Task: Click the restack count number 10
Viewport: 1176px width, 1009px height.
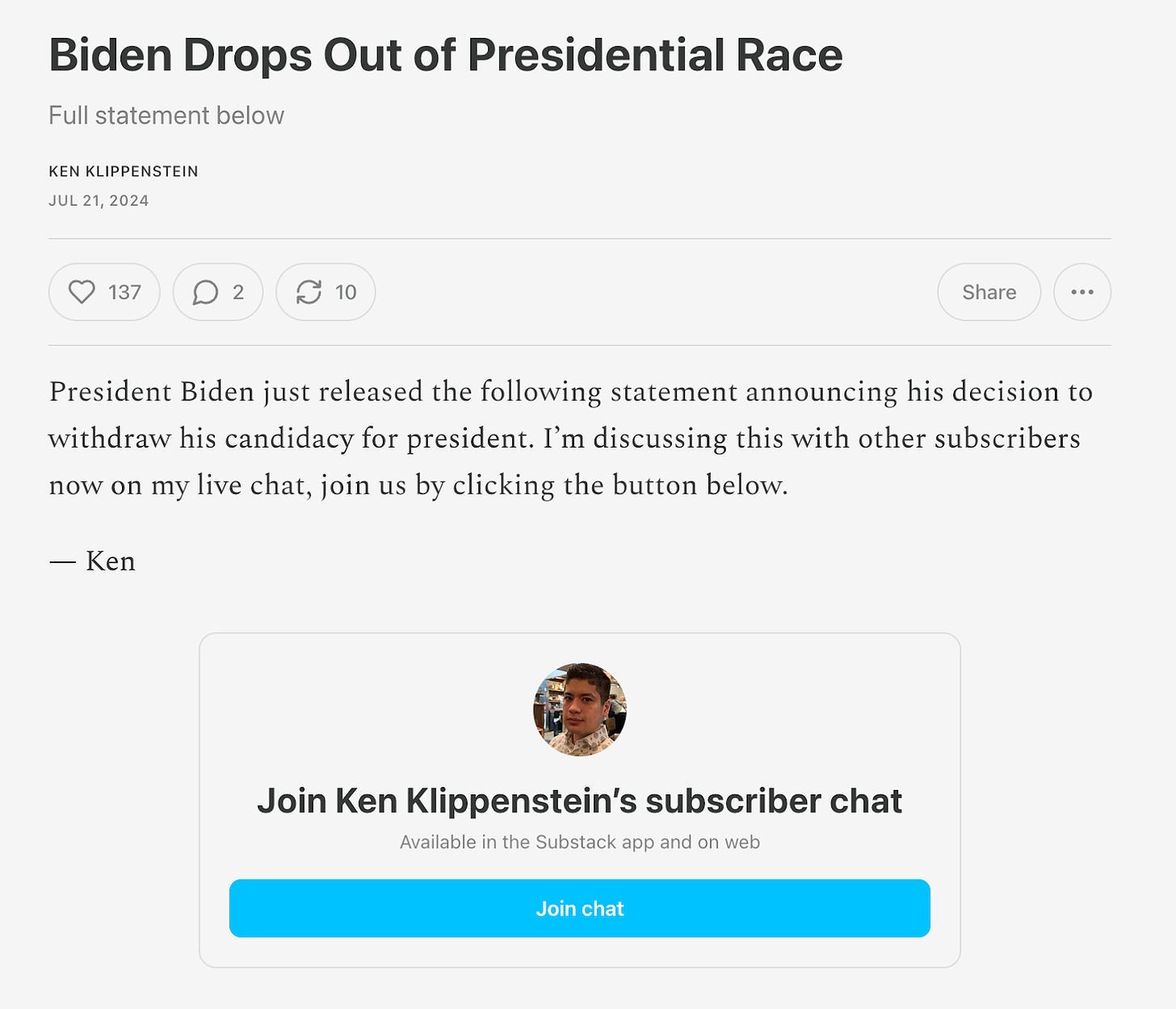Action: pos(346,292)
